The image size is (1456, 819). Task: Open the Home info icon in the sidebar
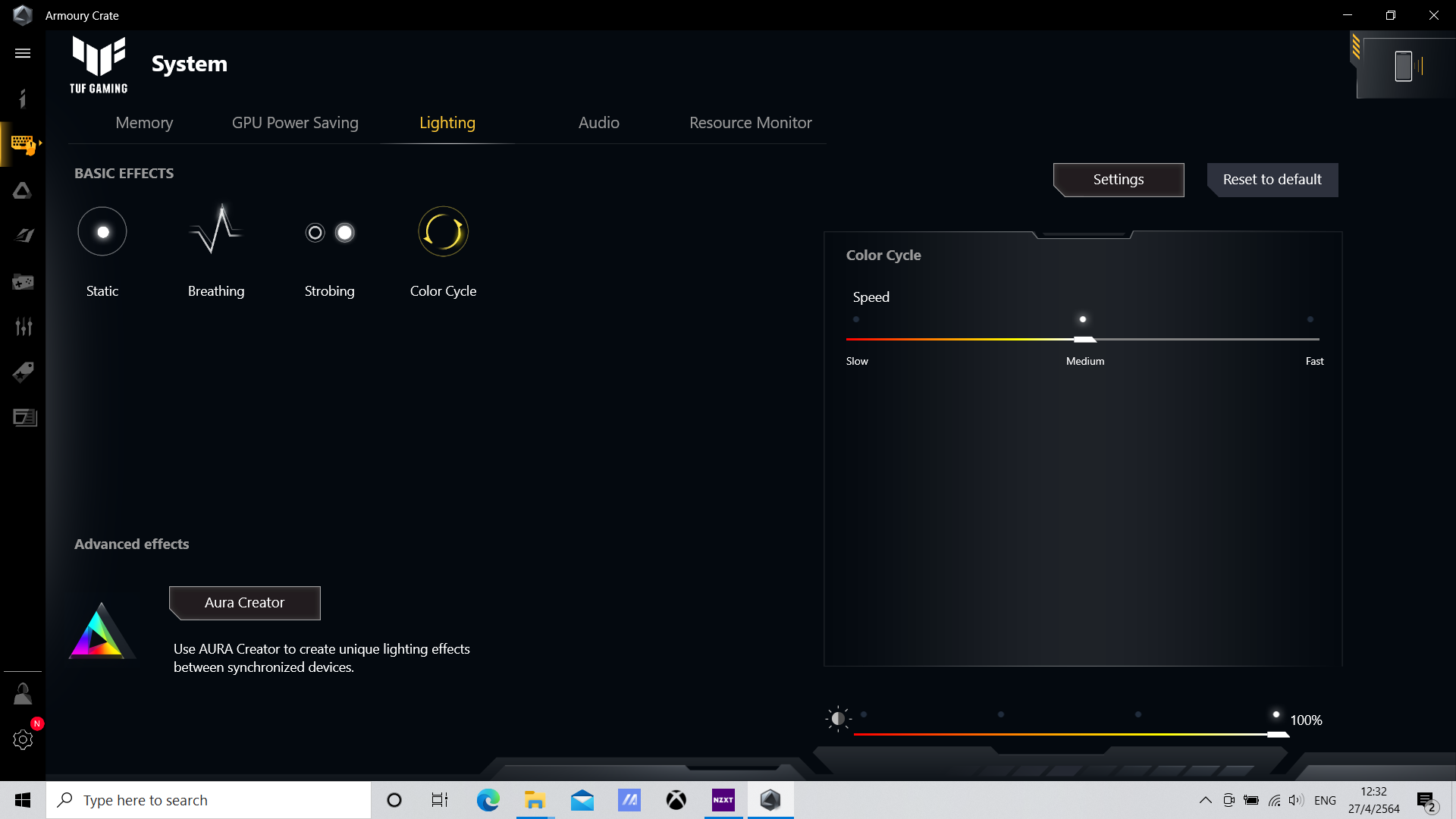[x=23, y=99]
